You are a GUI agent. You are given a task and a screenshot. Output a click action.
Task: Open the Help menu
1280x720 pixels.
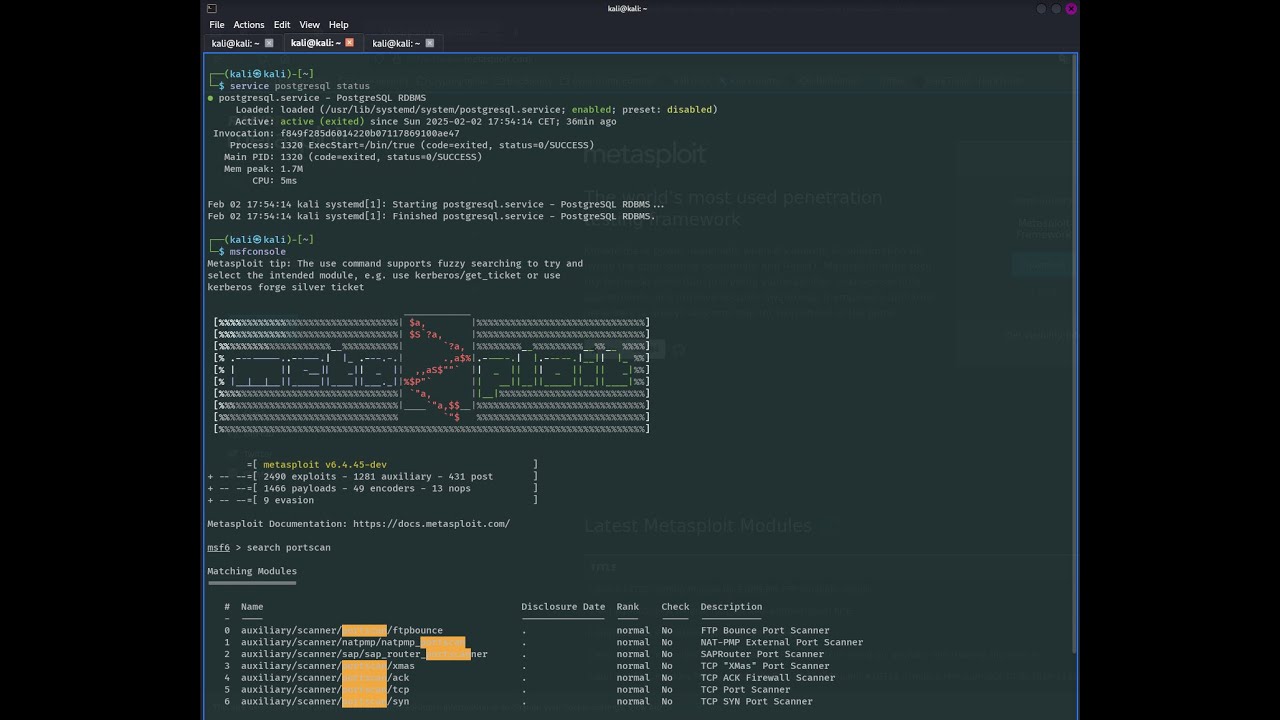point(339,25)
